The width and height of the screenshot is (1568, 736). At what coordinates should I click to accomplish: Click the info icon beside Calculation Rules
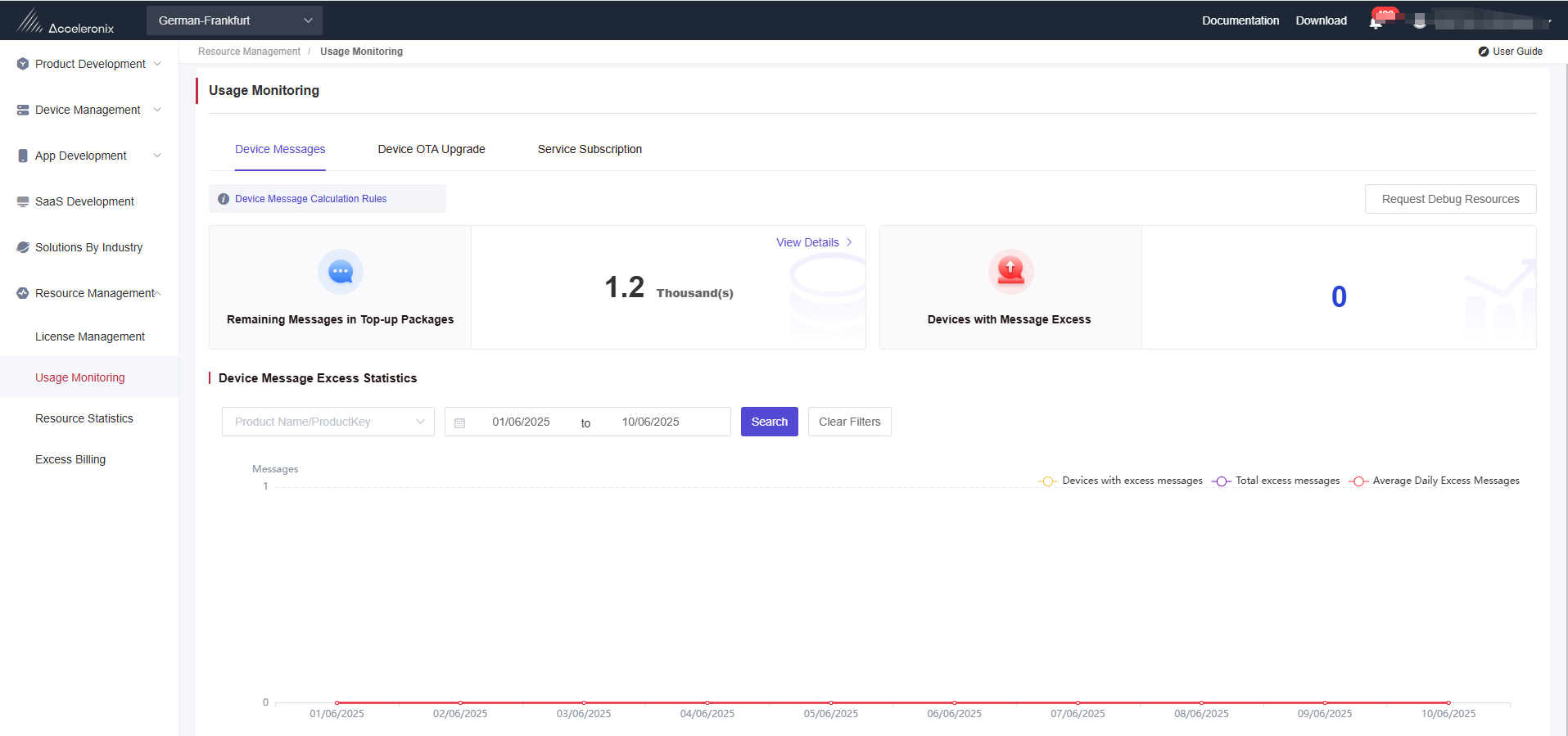pos(224,199)
